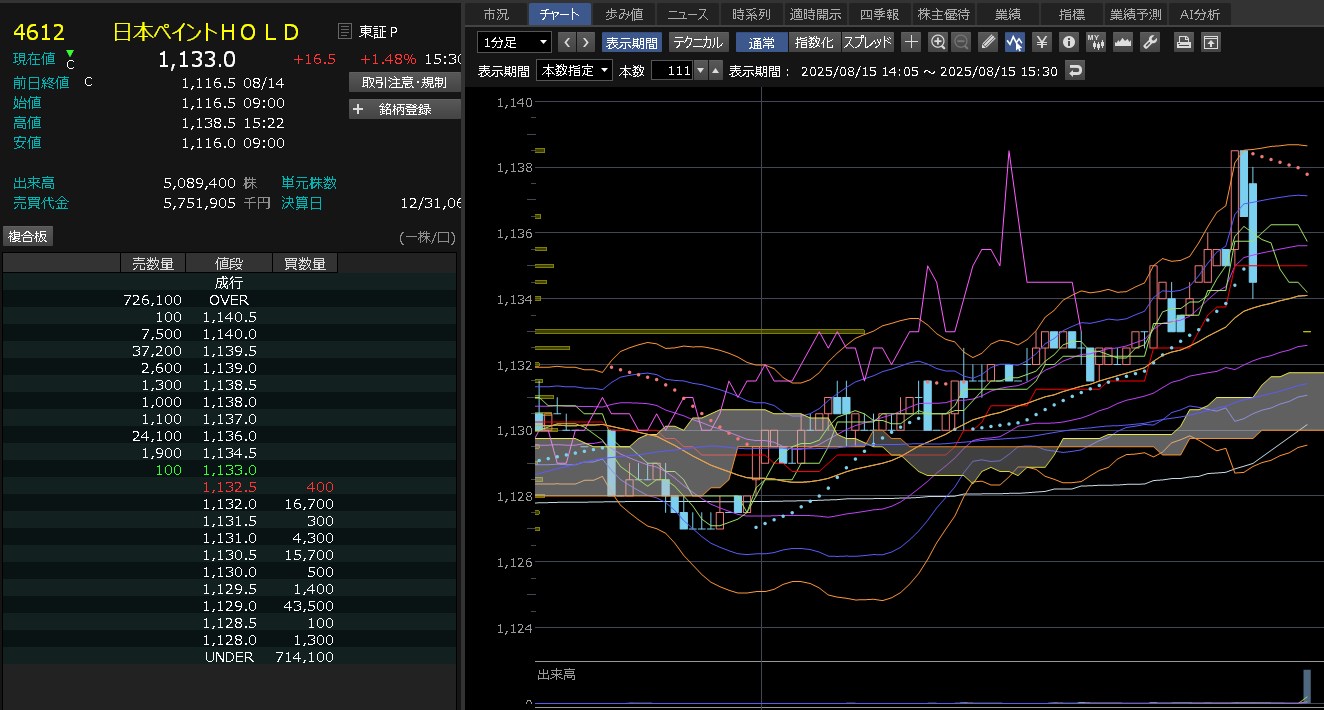Click stock code 4612
The width and height of the screenshot is (1324, 710).
click(x=37, y=32)
